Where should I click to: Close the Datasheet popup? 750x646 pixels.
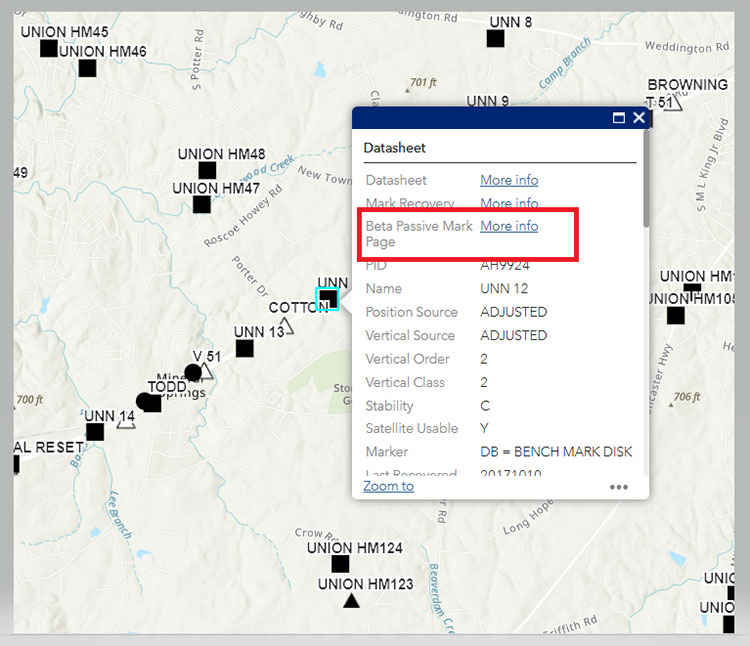[638, 118]
